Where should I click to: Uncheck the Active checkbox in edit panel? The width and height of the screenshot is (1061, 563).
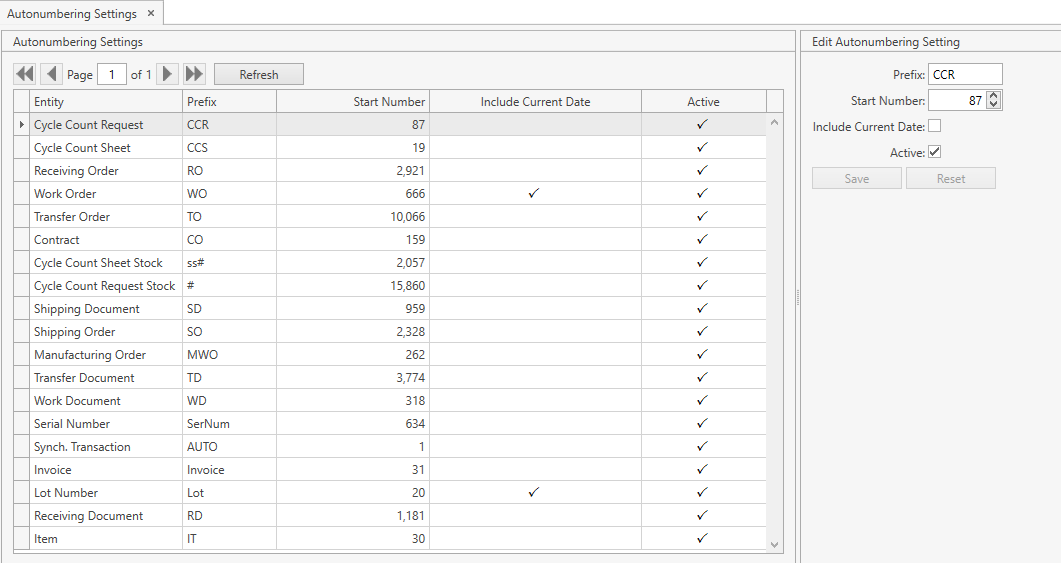[935, 152]
